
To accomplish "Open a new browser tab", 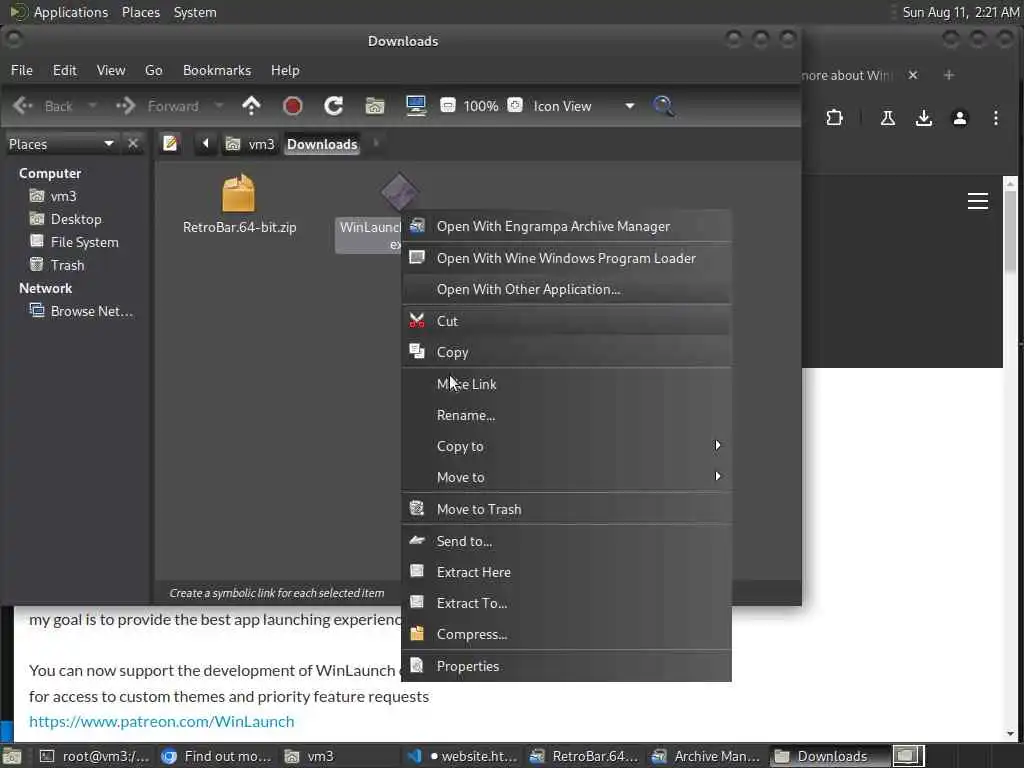I will tap(948, 75).
